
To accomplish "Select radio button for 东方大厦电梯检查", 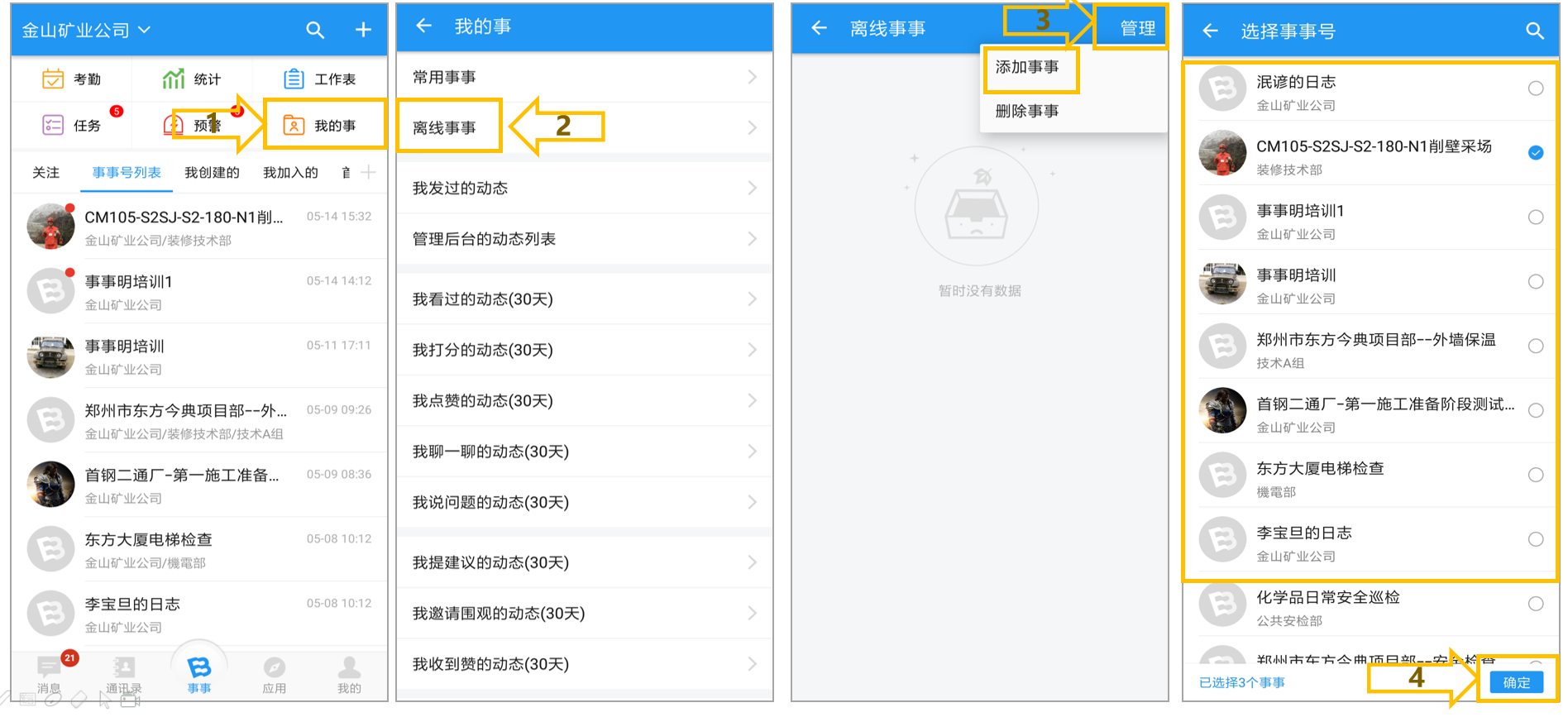I will tap(1536, 475).
